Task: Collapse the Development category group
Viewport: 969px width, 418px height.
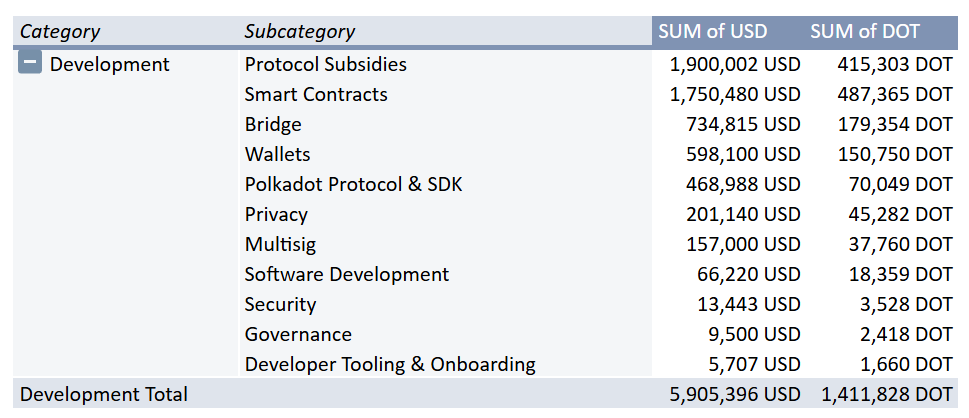Action: 30,64
